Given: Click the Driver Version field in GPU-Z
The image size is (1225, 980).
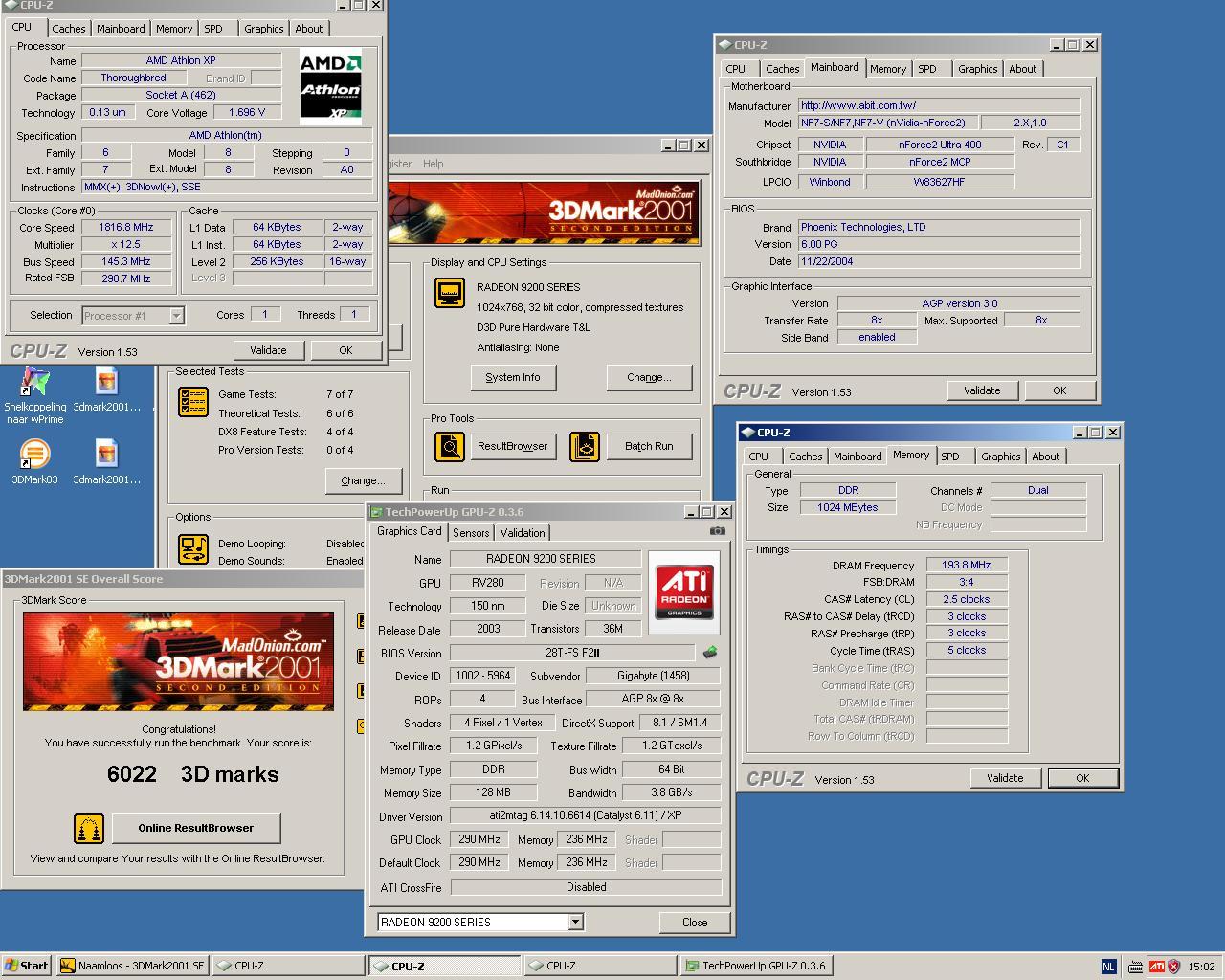Looking at the screenshot, I should tap(585, 816).
